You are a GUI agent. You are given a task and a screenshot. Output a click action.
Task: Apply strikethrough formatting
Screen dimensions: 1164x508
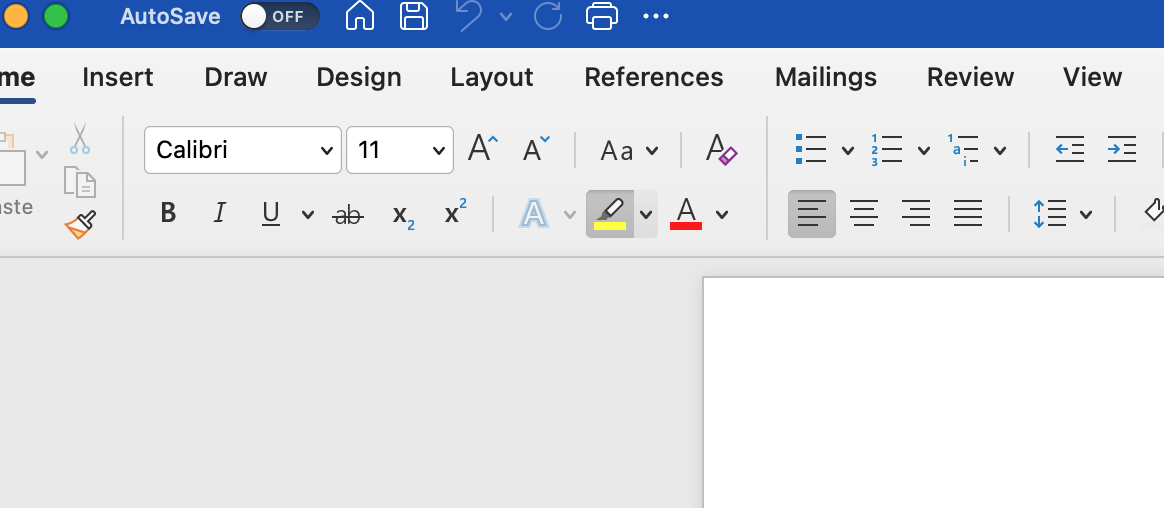[348, 213]
